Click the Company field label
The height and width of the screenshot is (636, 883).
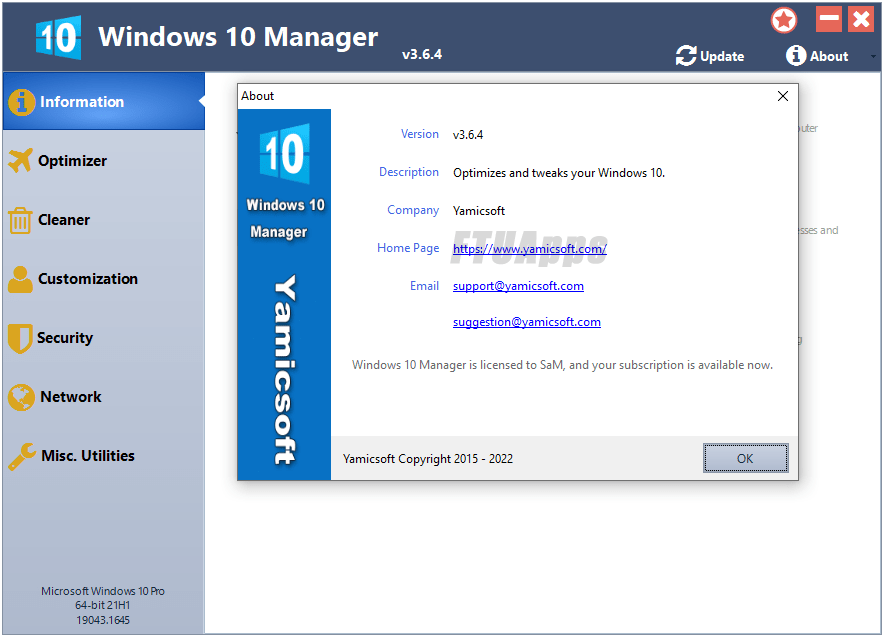(413, 210)
